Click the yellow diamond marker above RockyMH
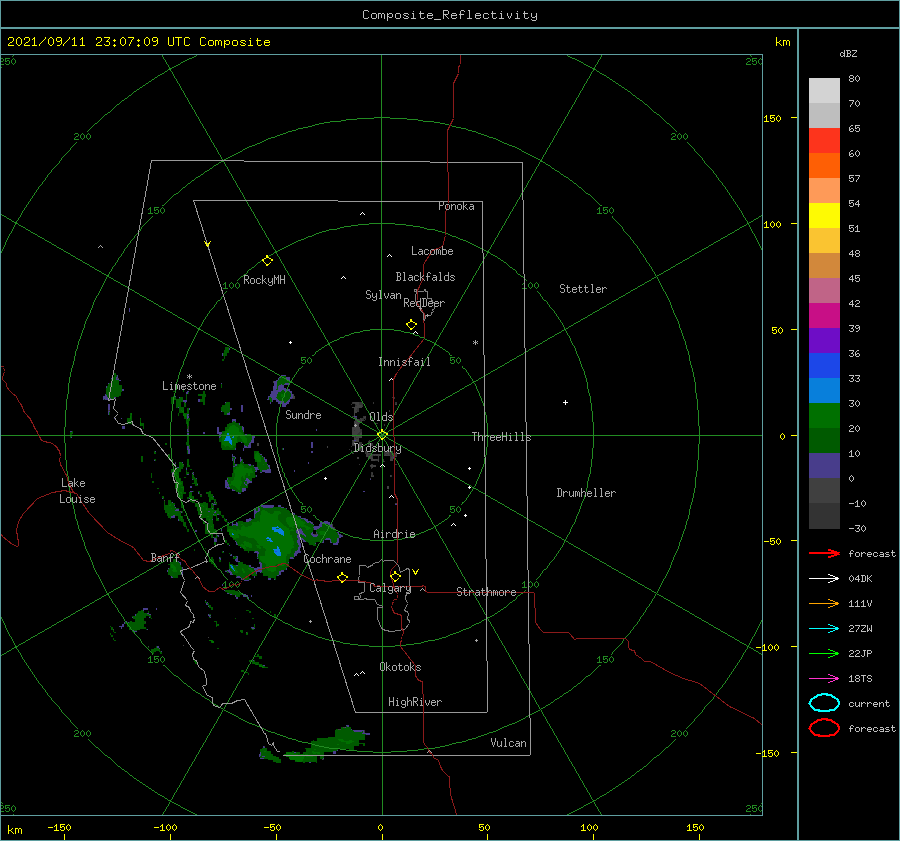The image size is (900, 841). 267,261
